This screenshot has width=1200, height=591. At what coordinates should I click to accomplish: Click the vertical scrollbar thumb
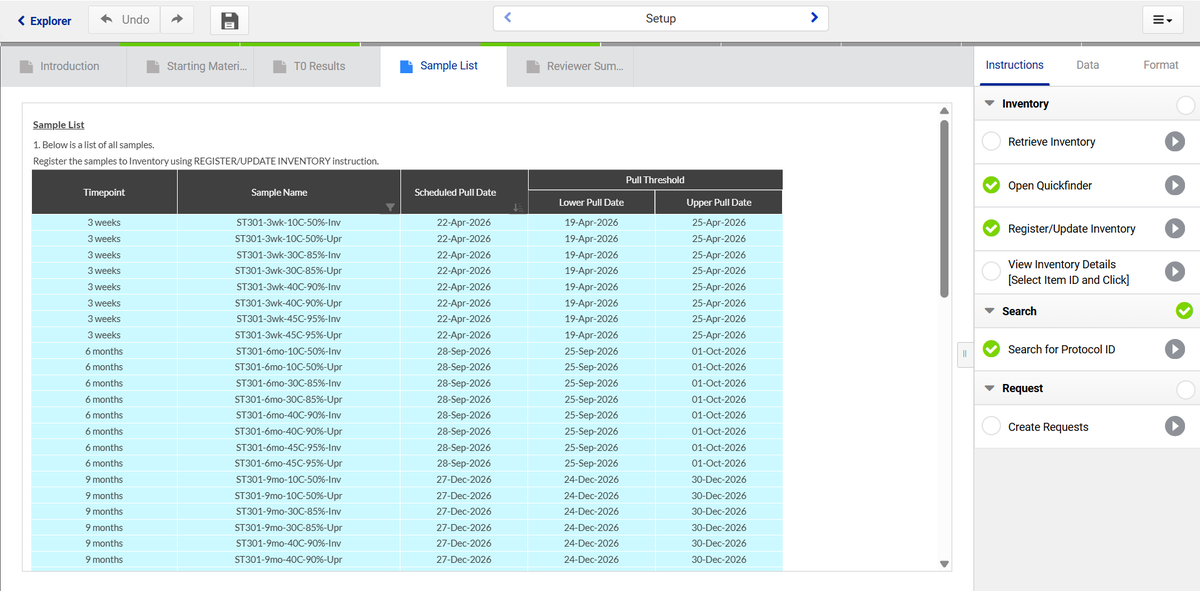click(x=944, y=208)
